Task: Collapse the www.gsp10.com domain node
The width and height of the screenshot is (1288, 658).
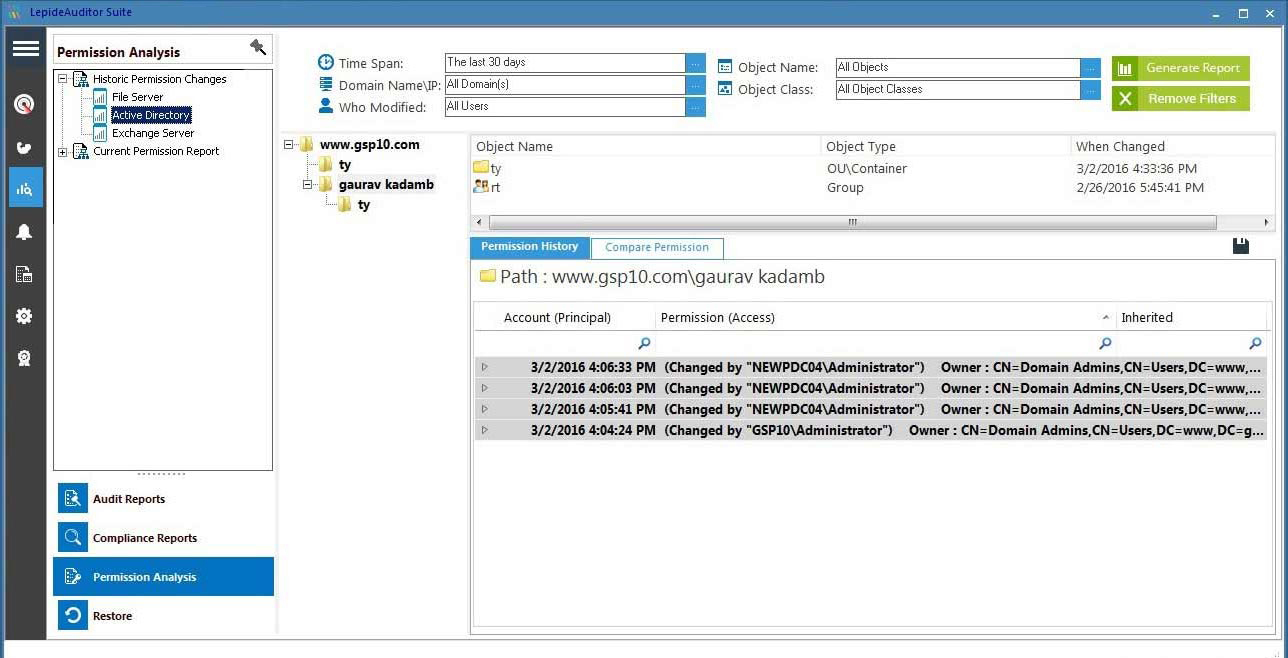Action: click(289, 144)
